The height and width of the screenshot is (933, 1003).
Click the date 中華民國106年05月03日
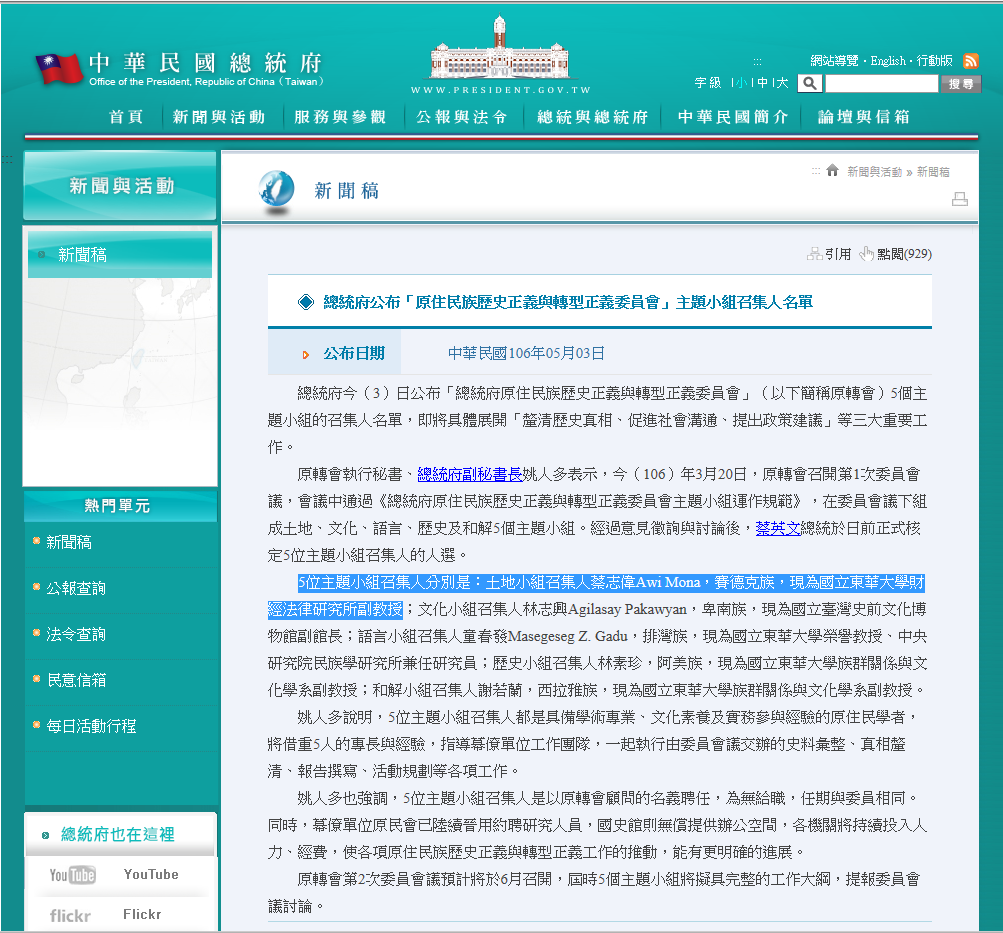(526, 353)
